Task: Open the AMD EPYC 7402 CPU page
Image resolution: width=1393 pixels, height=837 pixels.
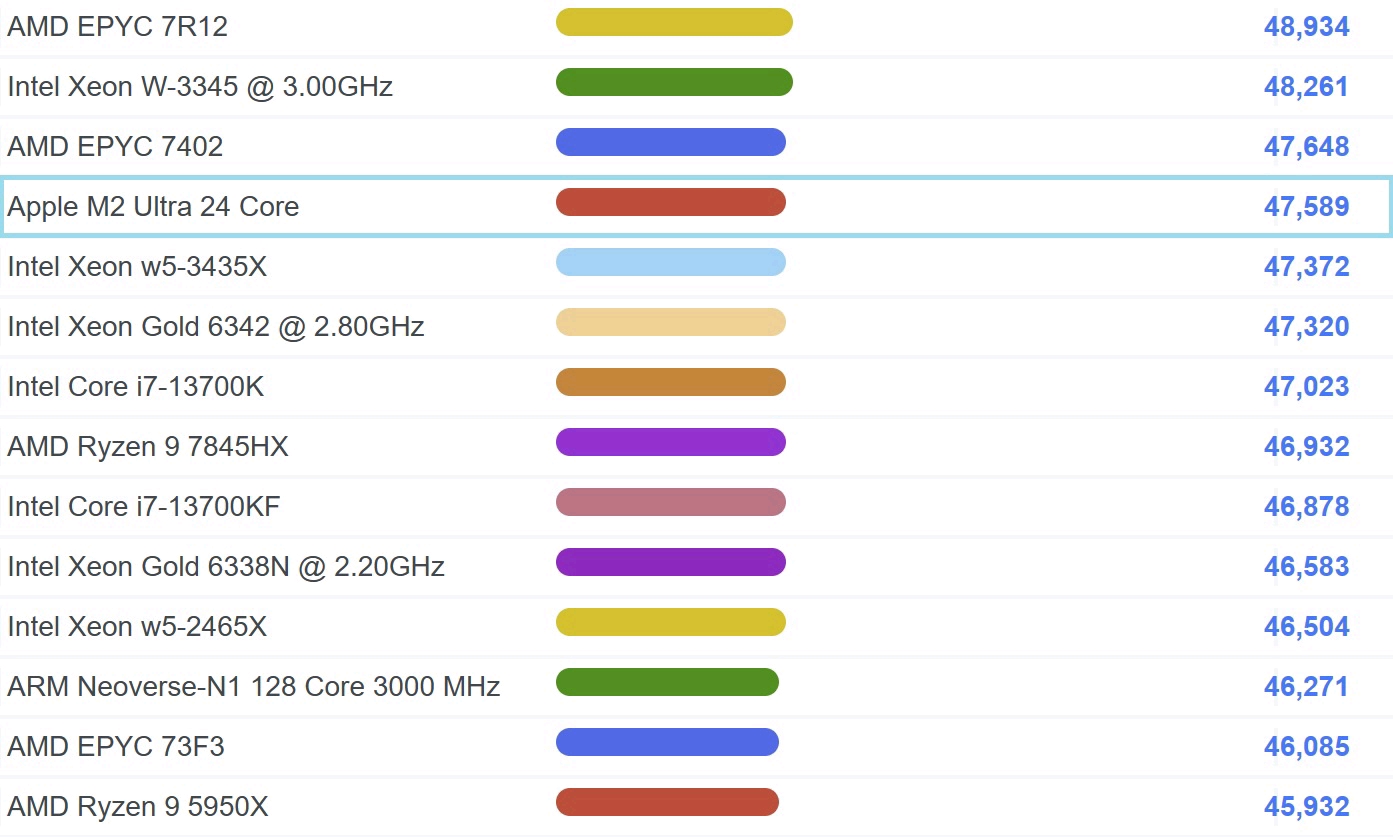Action: 115,147
